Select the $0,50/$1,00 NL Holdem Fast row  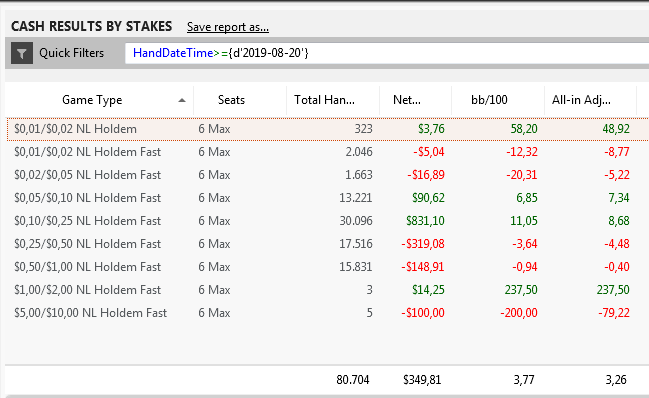pos(327,267)
